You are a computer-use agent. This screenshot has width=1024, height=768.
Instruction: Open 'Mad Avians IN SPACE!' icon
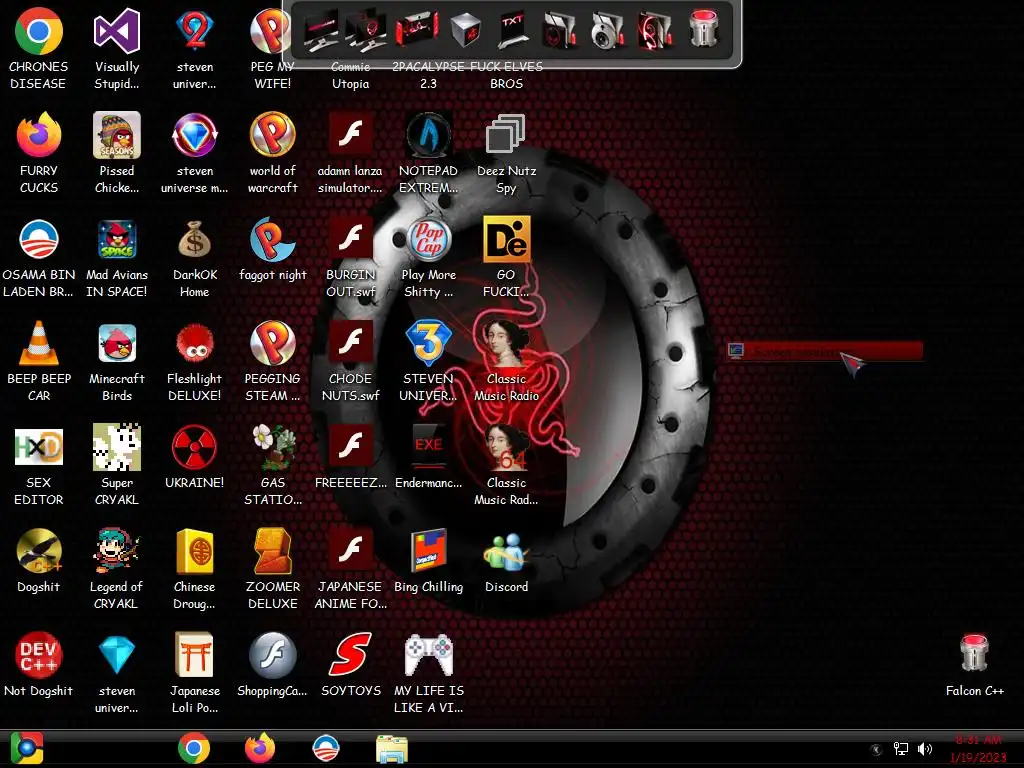(117, 239)
